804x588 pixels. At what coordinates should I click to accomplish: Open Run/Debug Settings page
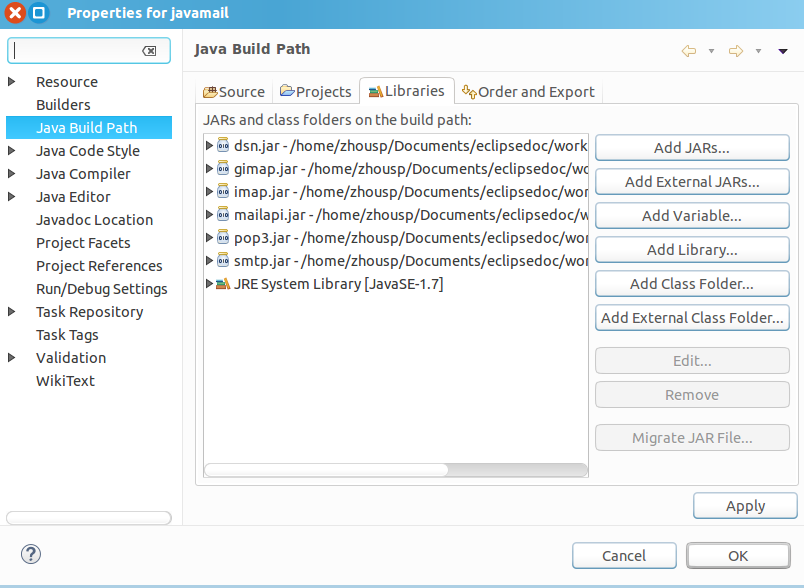tap(102, 289)
